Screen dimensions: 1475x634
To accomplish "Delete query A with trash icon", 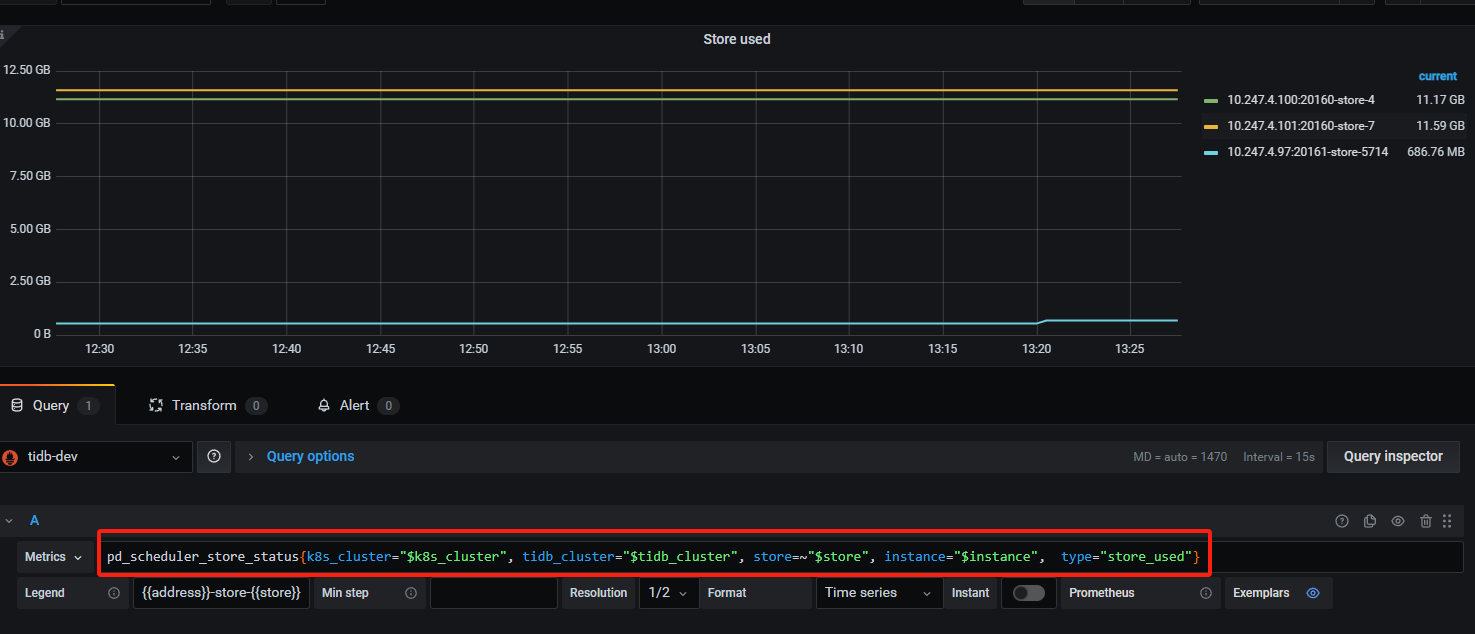I will pos(1426,521).
